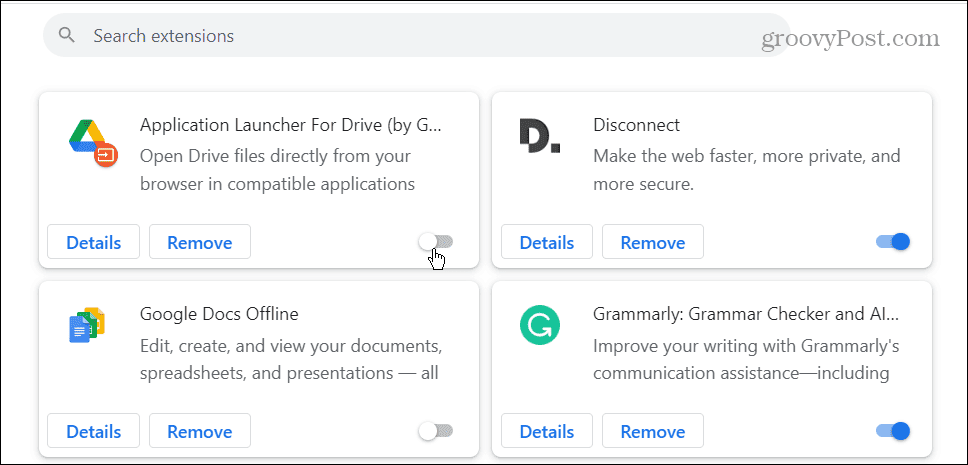Click the magnifier icon in search bar
This screenshot has width=968, height=465.
click(67, 35)
